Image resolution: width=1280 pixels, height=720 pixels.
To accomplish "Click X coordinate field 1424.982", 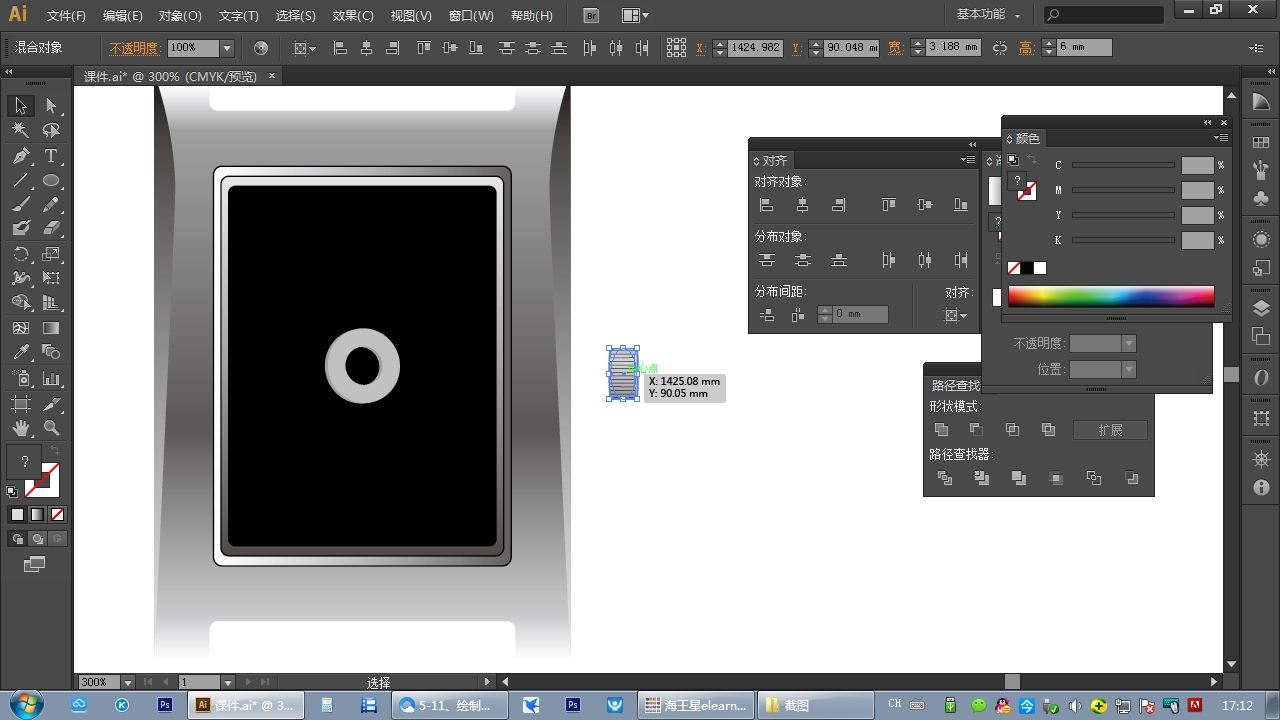I will click(754, 48).
